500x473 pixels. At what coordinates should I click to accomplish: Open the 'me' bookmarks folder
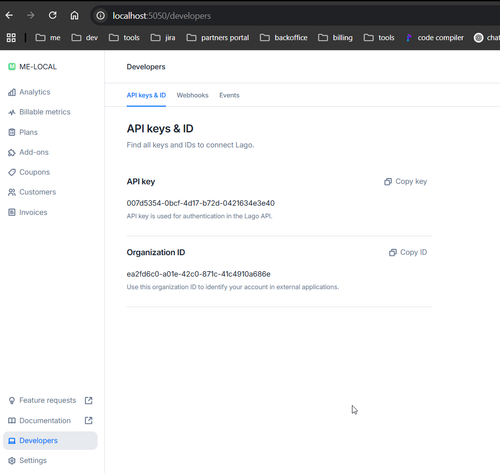point(48,38)
